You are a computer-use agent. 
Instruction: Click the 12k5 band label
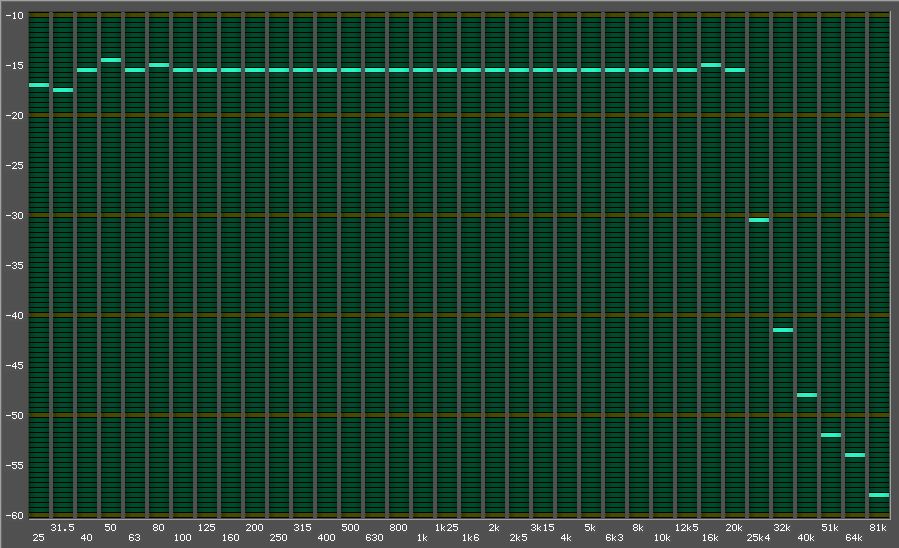[686, 527]
